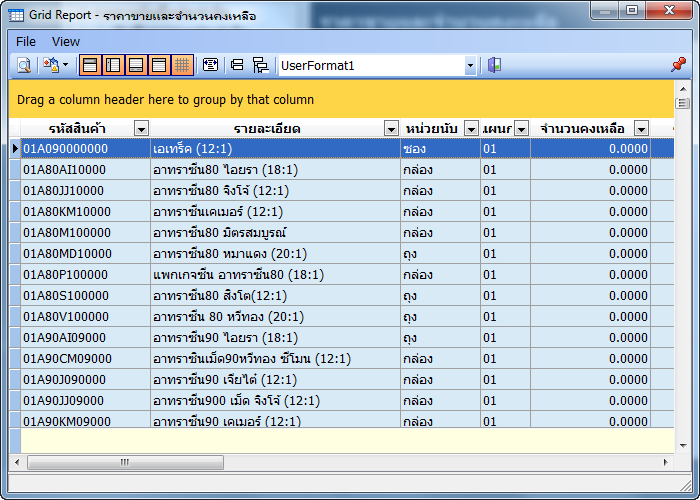
Task: Open filter dropdown for รหัสสินค้า column
Action: 141,128
